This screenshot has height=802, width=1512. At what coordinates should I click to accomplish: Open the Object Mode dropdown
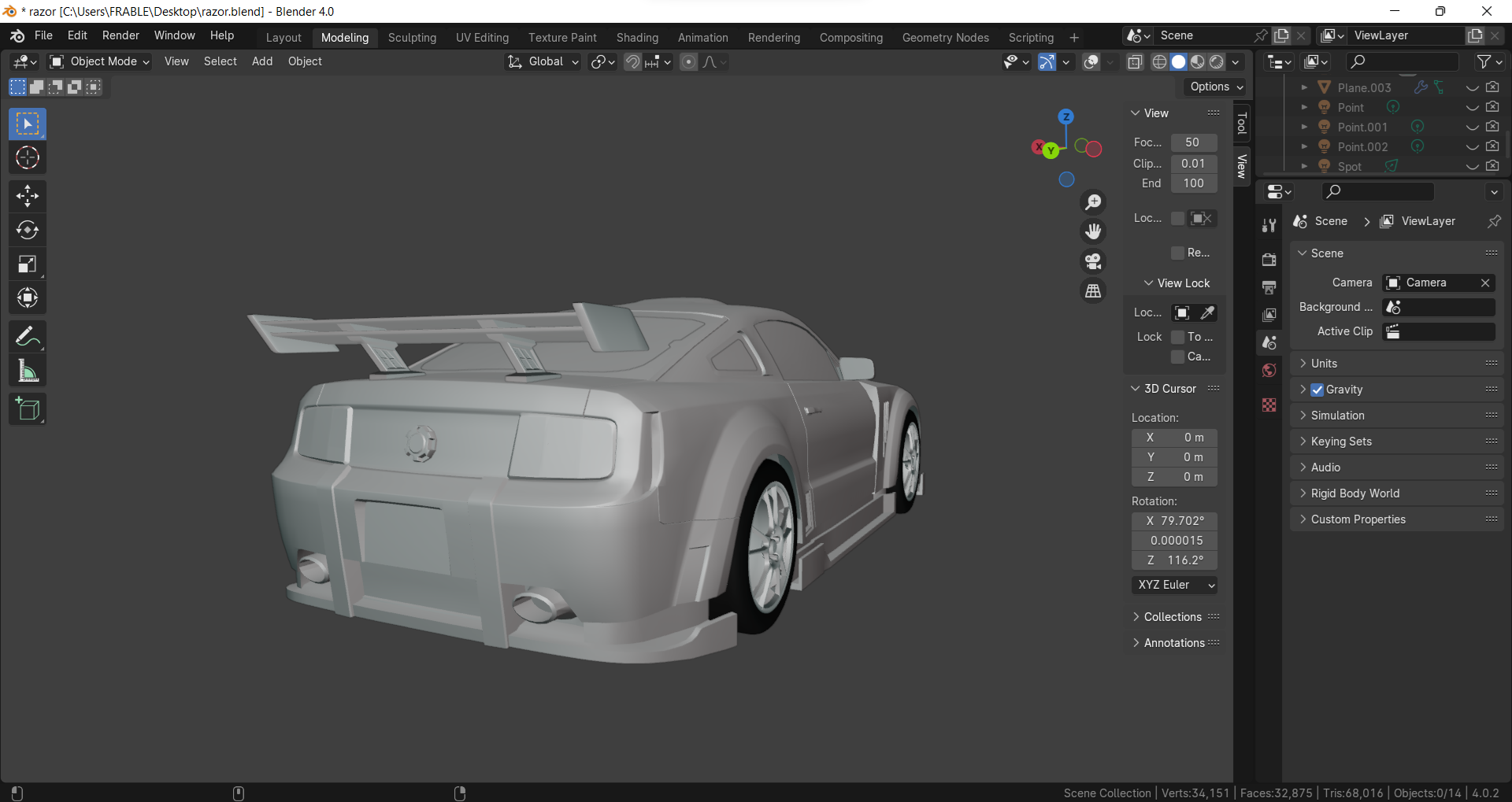coord(99,61)
